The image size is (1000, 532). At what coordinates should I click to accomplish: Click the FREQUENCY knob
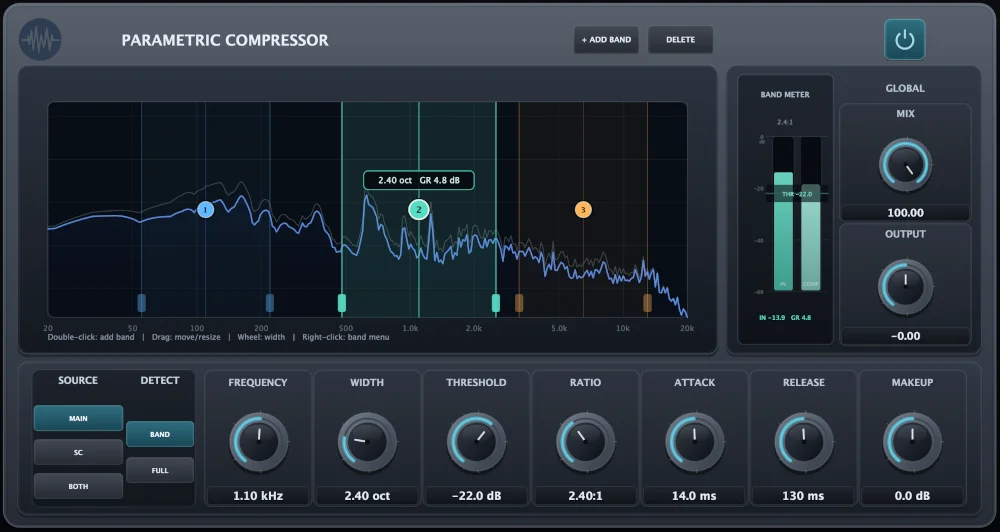tap(258, 442)
